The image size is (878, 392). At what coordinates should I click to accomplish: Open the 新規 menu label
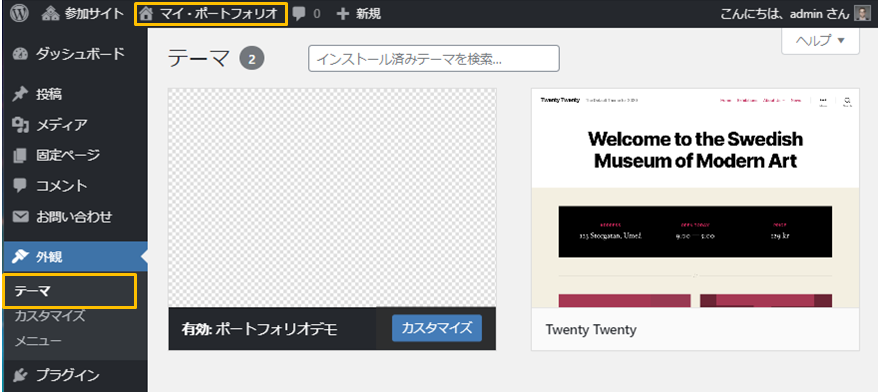368,14
